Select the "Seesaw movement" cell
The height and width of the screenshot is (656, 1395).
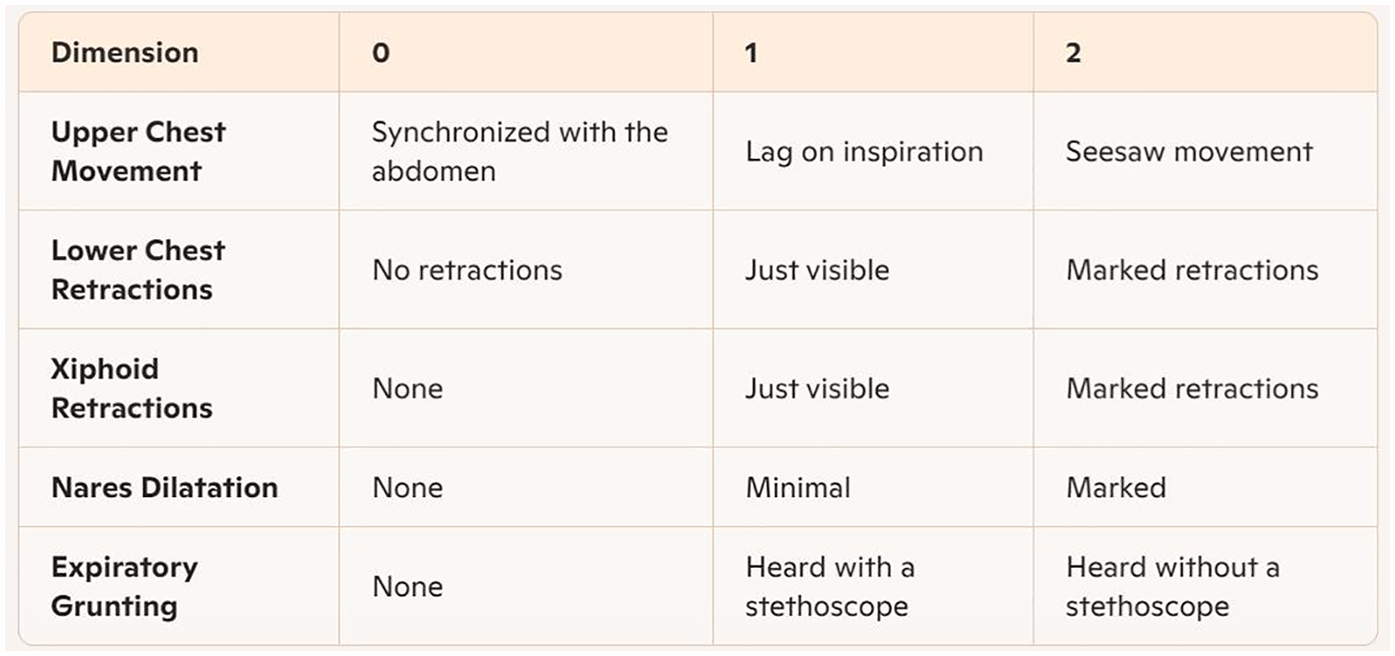click(1189, 152)
